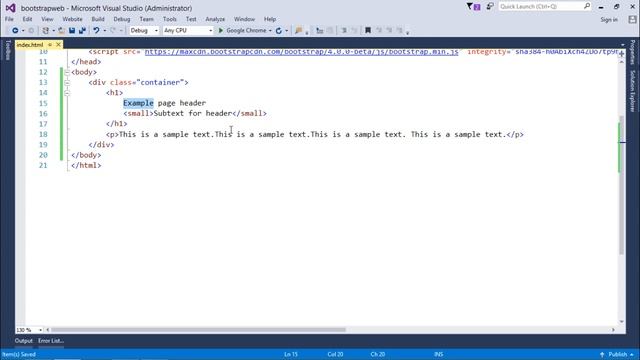640x360 pixels.
Task: Click the Visual Studio logo icon
Action: tap(10, 8)
